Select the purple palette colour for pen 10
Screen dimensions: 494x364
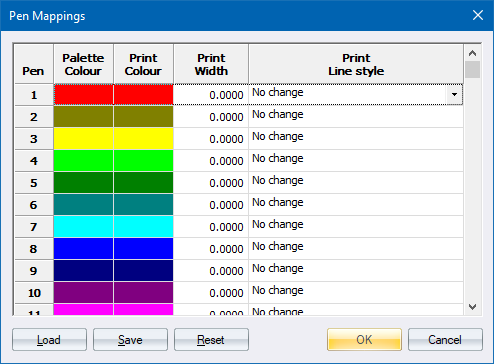(x=84, y=293)
